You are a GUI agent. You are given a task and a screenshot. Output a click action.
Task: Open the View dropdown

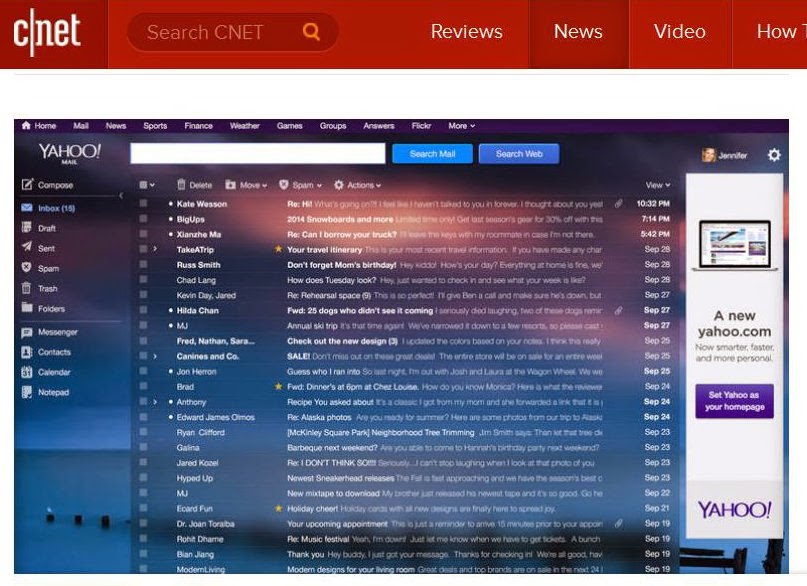point(658,185)
